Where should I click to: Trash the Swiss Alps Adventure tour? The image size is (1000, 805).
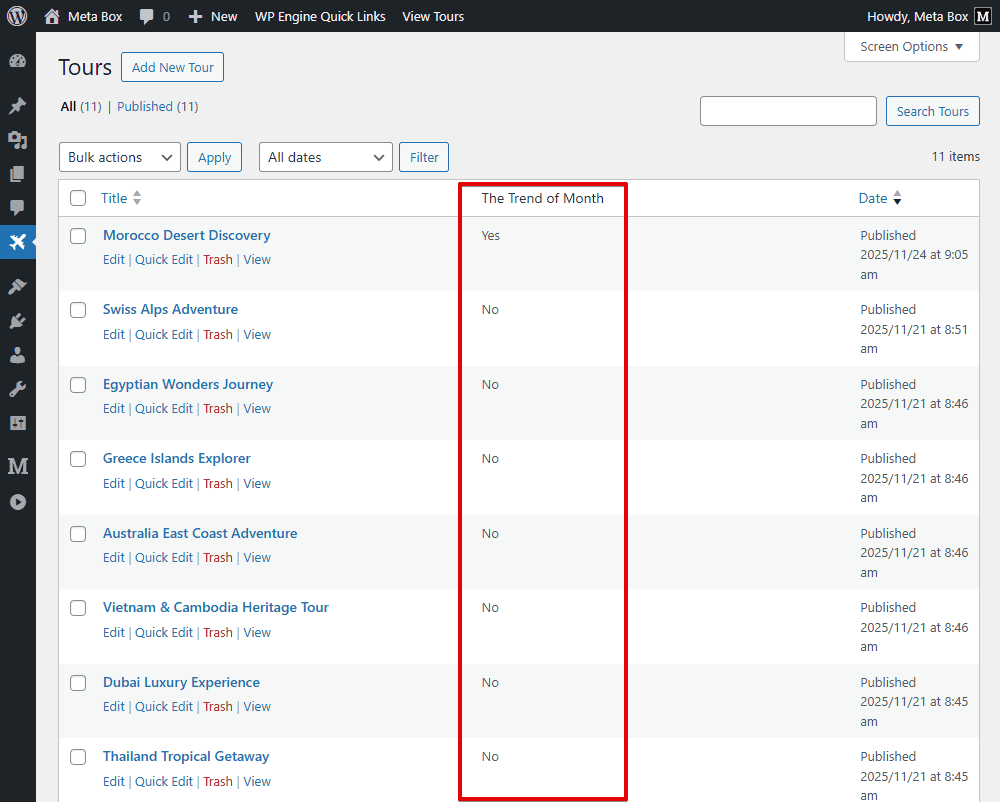click(x=217, y=334)
